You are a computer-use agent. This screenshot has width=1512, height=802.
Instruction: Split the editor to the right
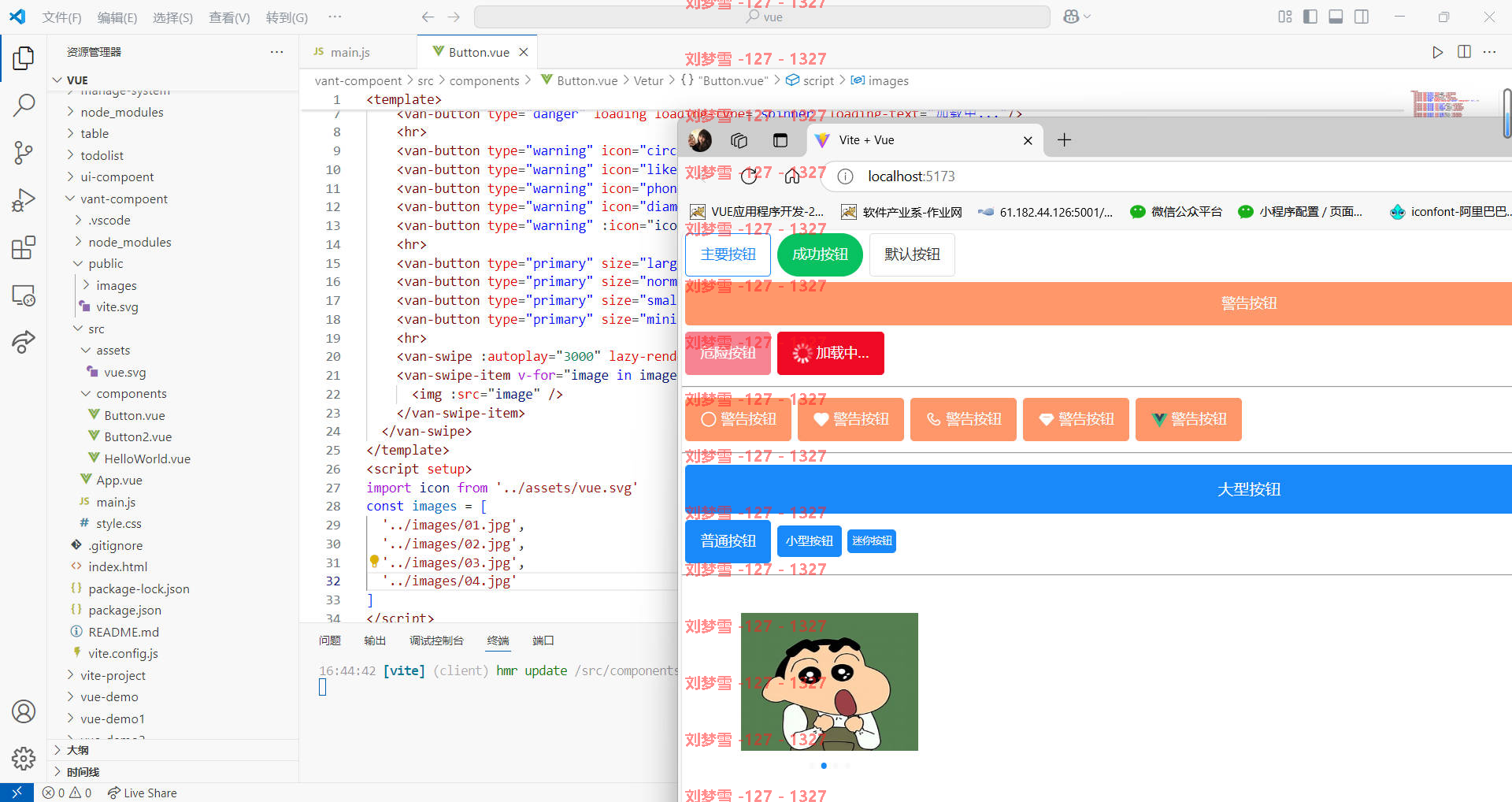pos(1464,52)
